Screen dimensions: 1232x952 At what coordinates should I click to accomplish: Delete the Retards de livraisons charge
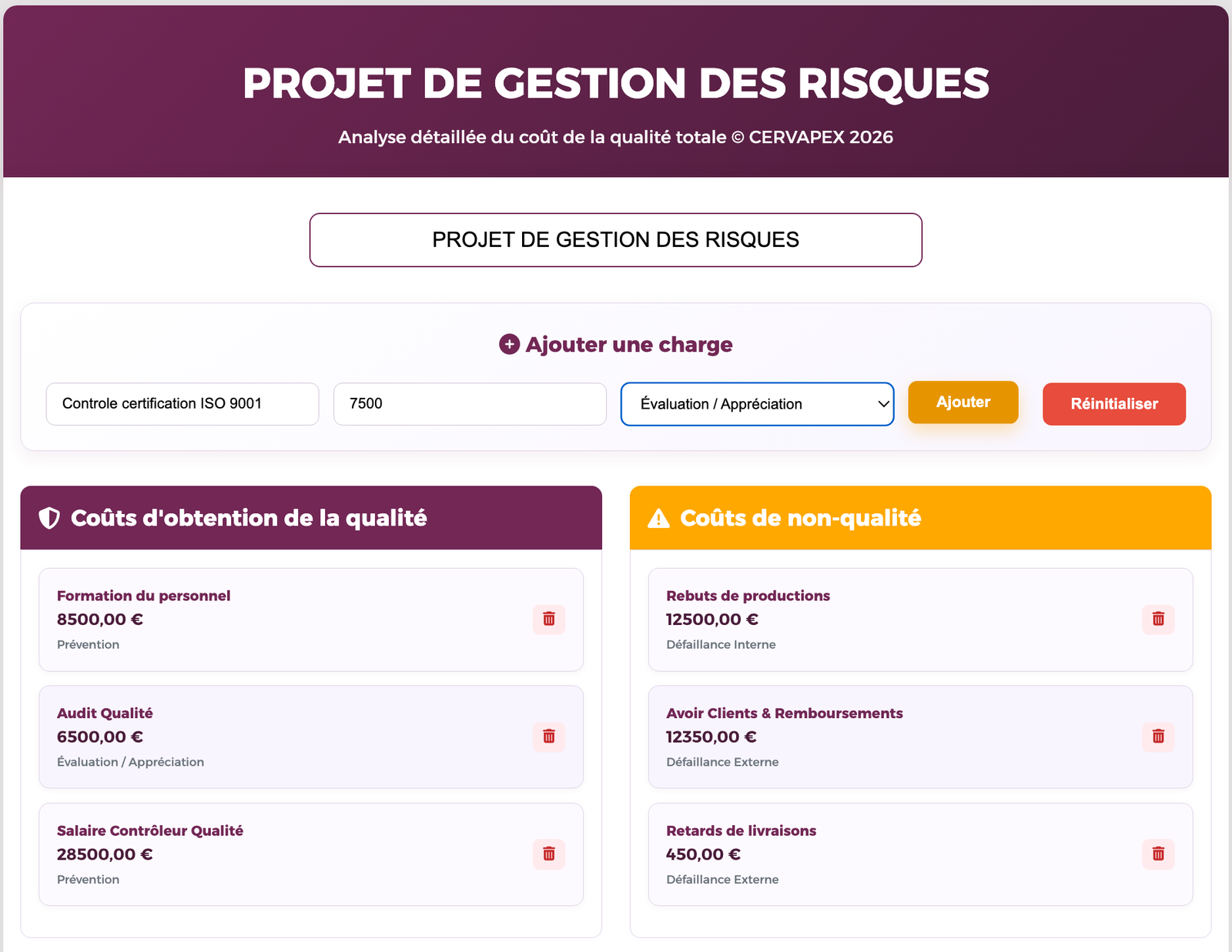1157,854
